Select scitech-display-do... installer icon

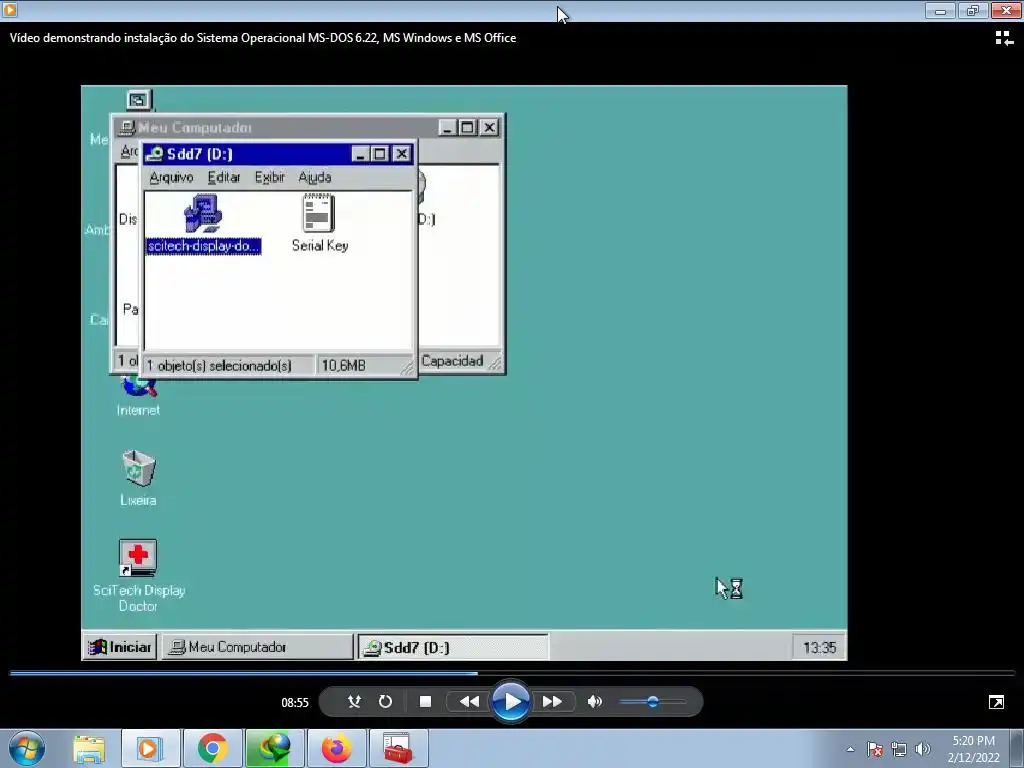click(203, 223)
